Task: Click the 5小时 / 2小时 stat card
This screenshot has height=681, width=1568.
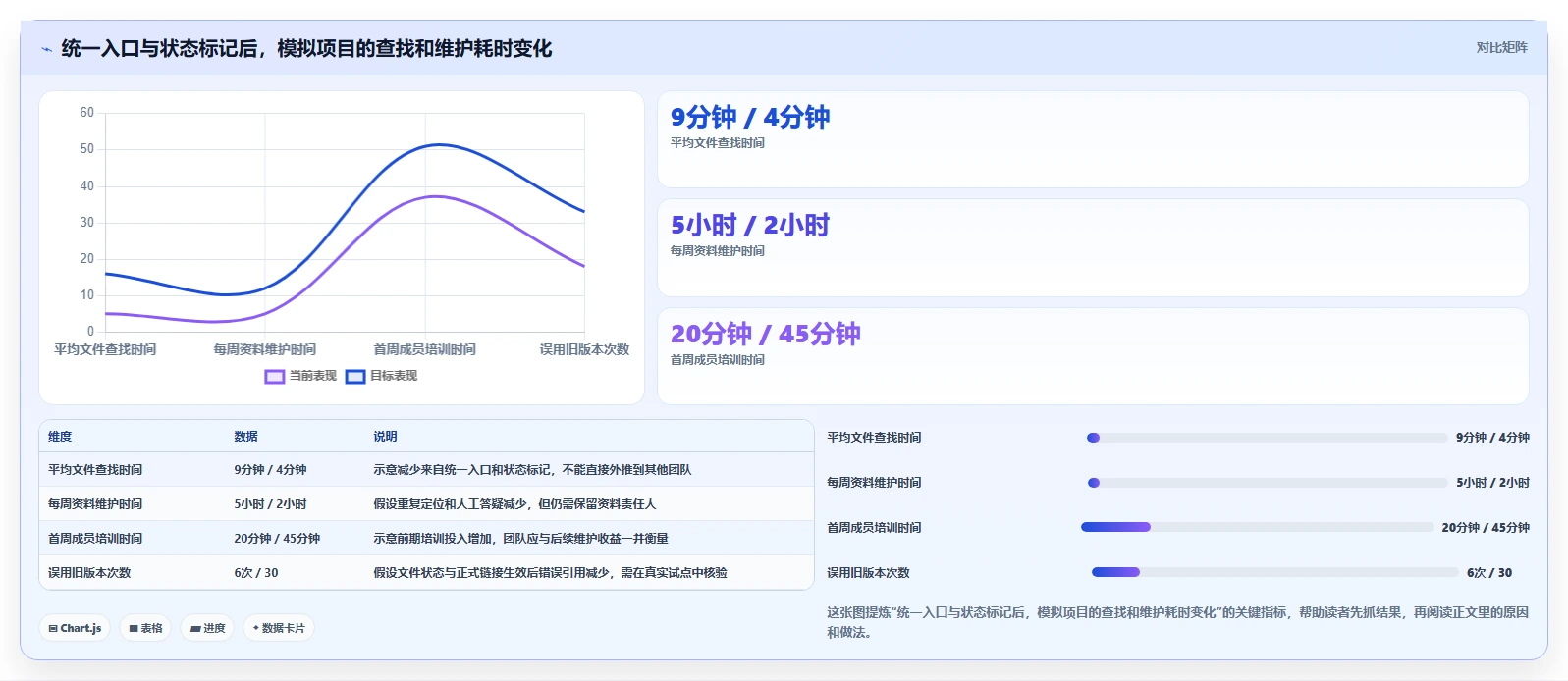Action: (x=1093, y=248)
